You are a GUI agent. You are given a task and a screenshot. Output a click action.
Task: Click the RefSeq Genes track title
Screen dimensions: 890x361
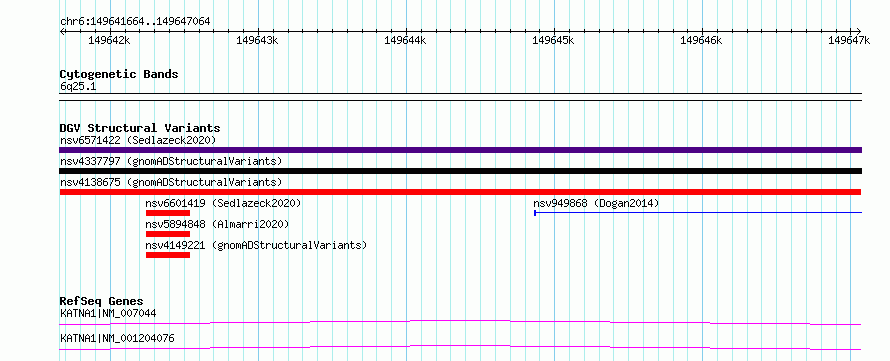(x=102, y=301)
